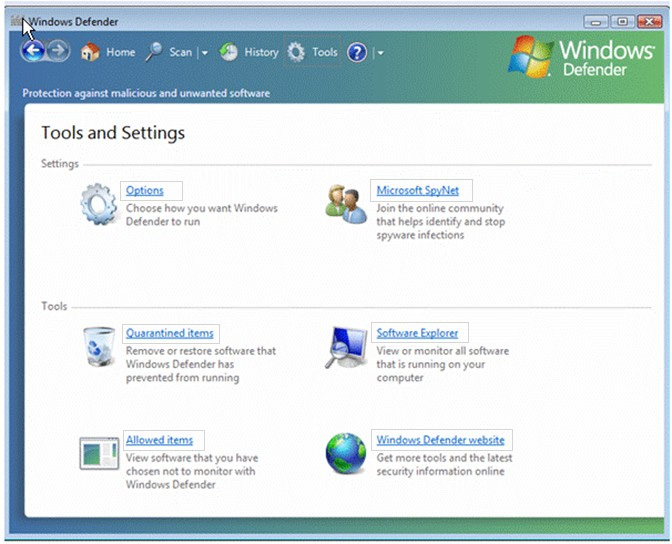Click the two-people Microsoft SpyNet icon
Image resolution: width=672 pixels, height=544 pixels.
point(346,204)
